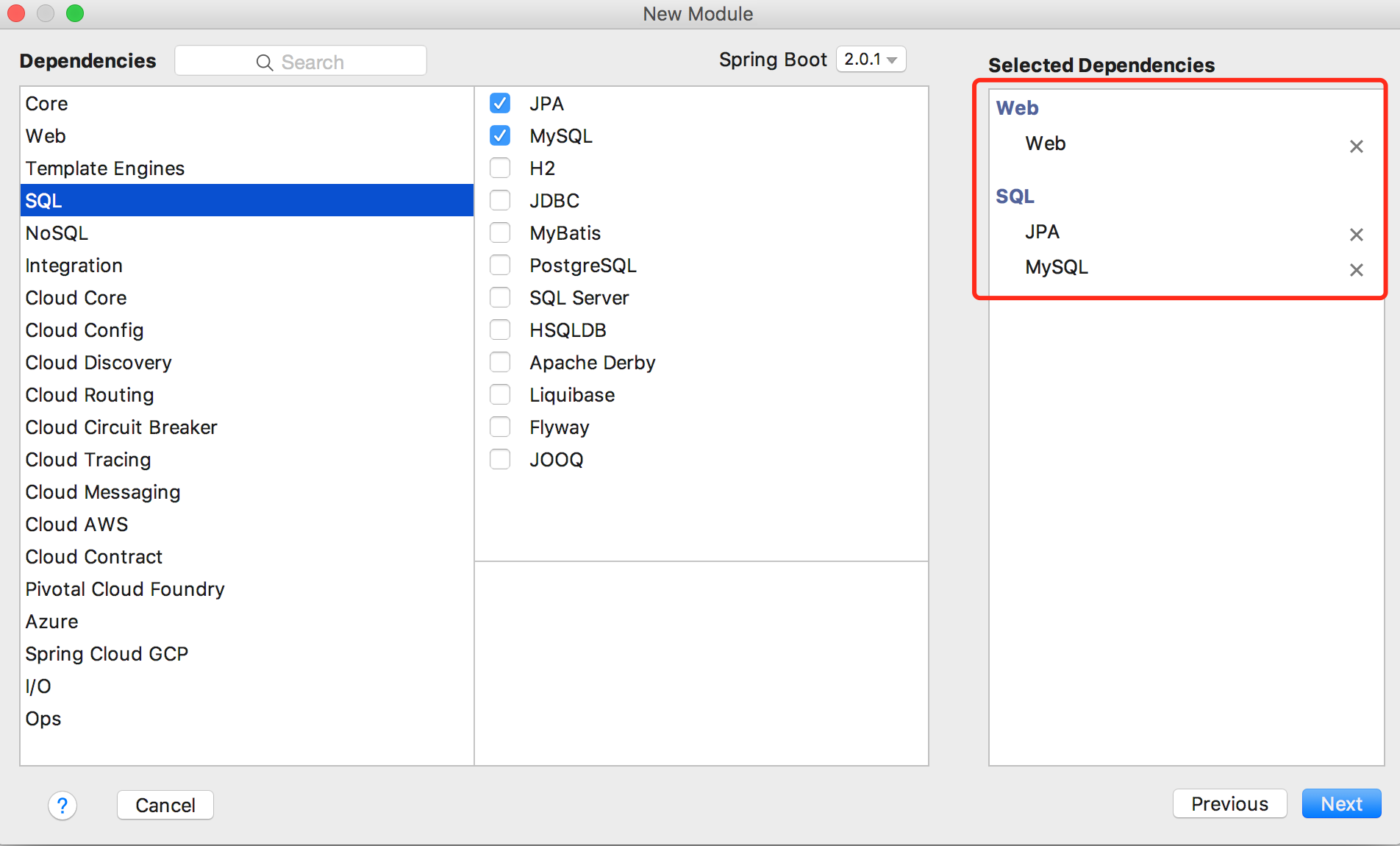Choose Spring Cloud GCP category
Image resolution: width=1400 pixels, height=846 pixels.
coord(247,653)
